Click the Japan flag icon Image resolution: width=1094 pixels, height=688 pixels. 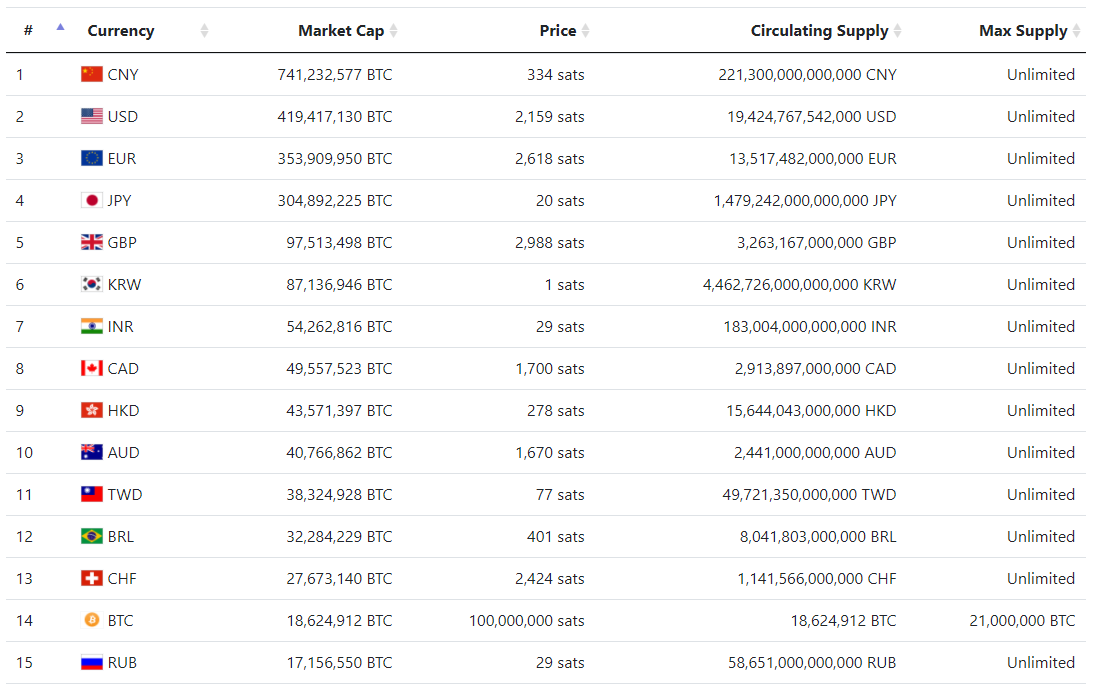pyautogui.click(x=92, y=200)
